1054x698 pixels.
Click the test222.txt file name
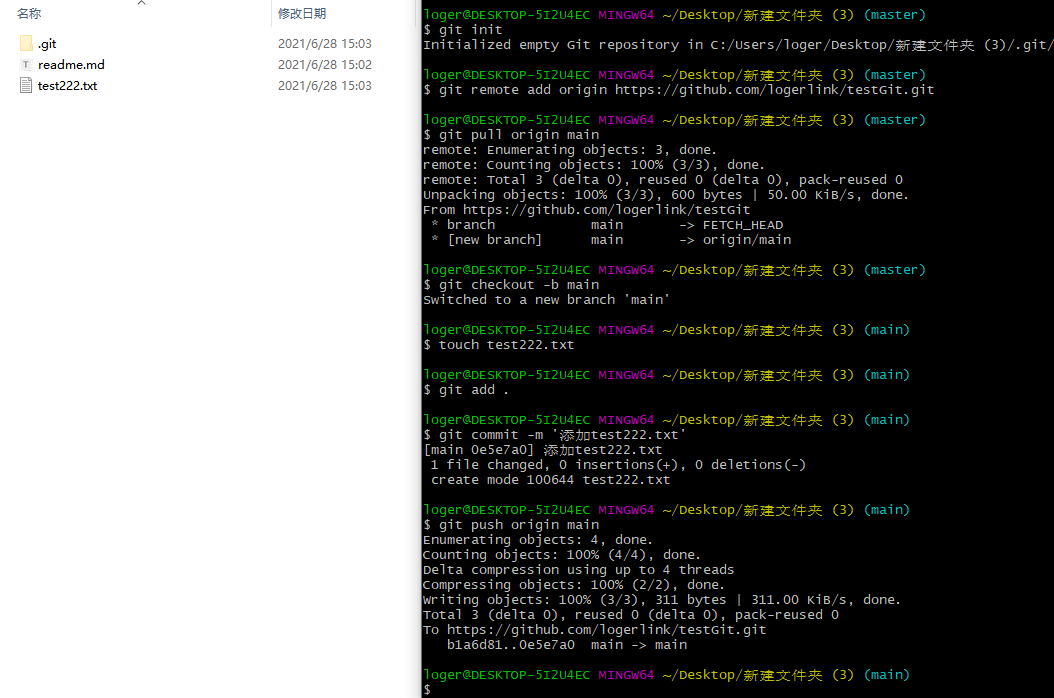click(67, 85)
